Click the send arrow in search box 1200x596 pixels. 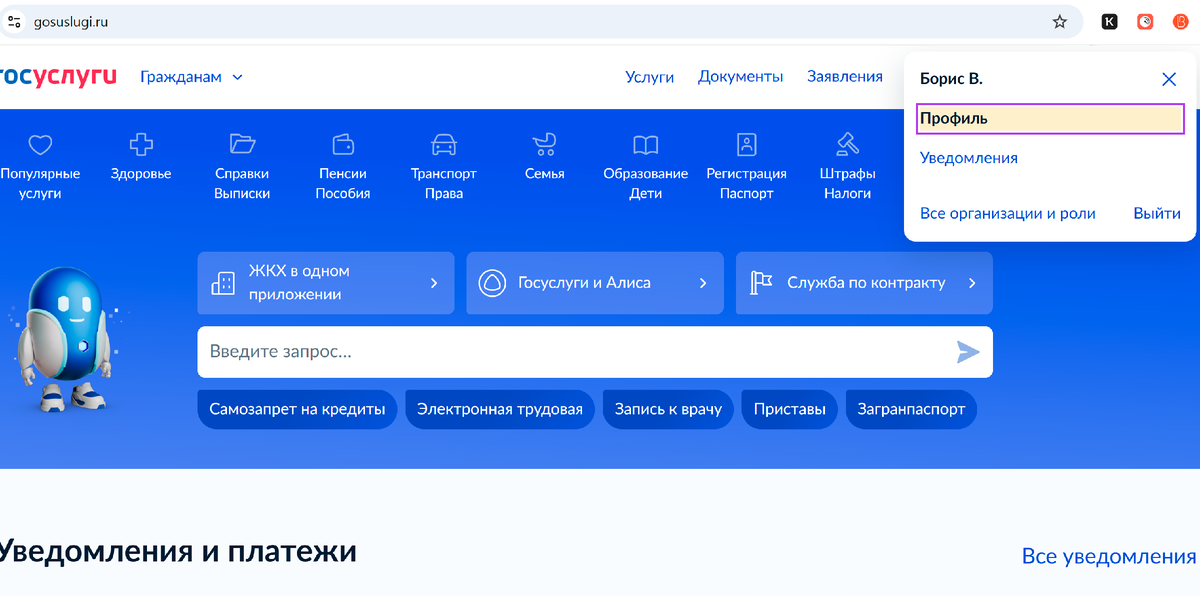[967, 352]
